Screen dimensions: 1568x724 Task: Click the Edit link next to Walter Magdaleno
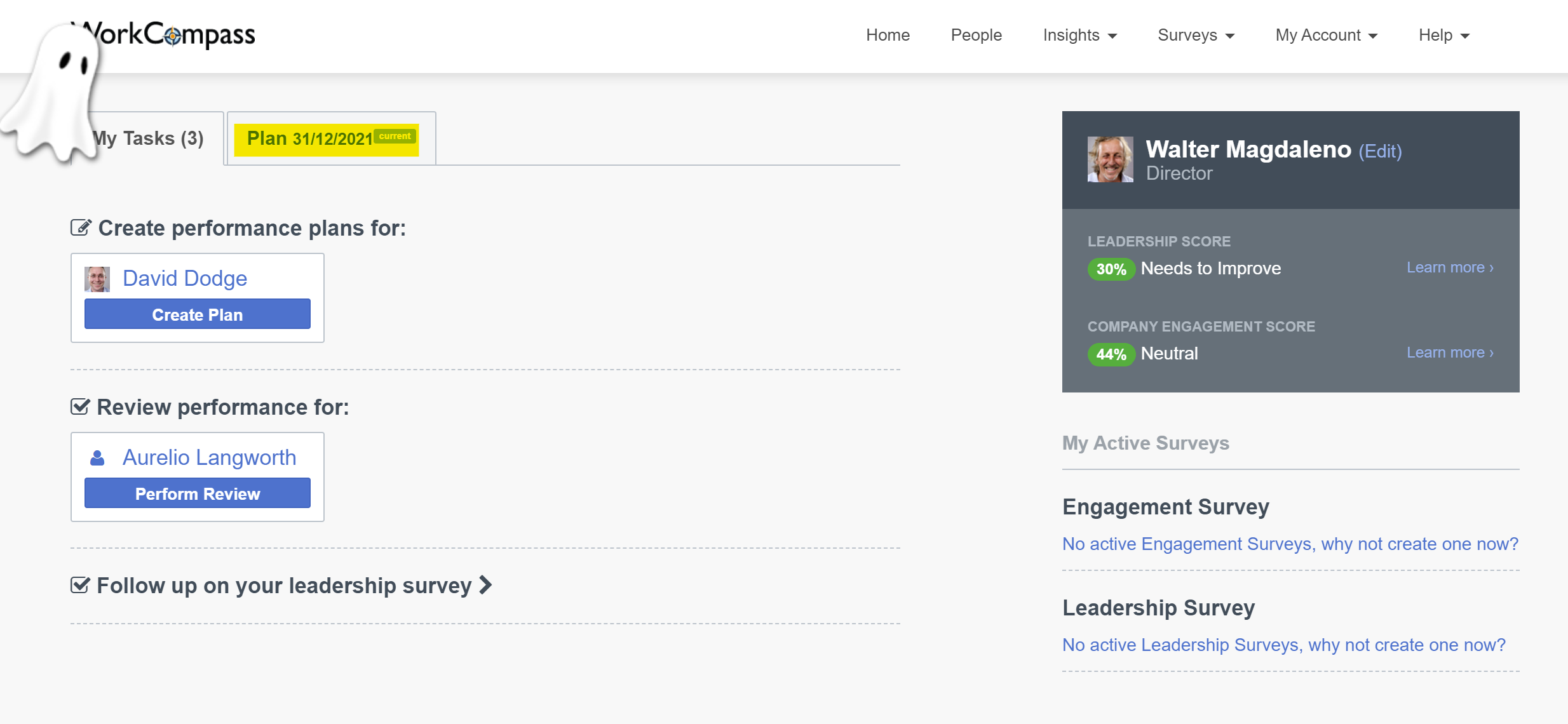[x=1380, y=152]
